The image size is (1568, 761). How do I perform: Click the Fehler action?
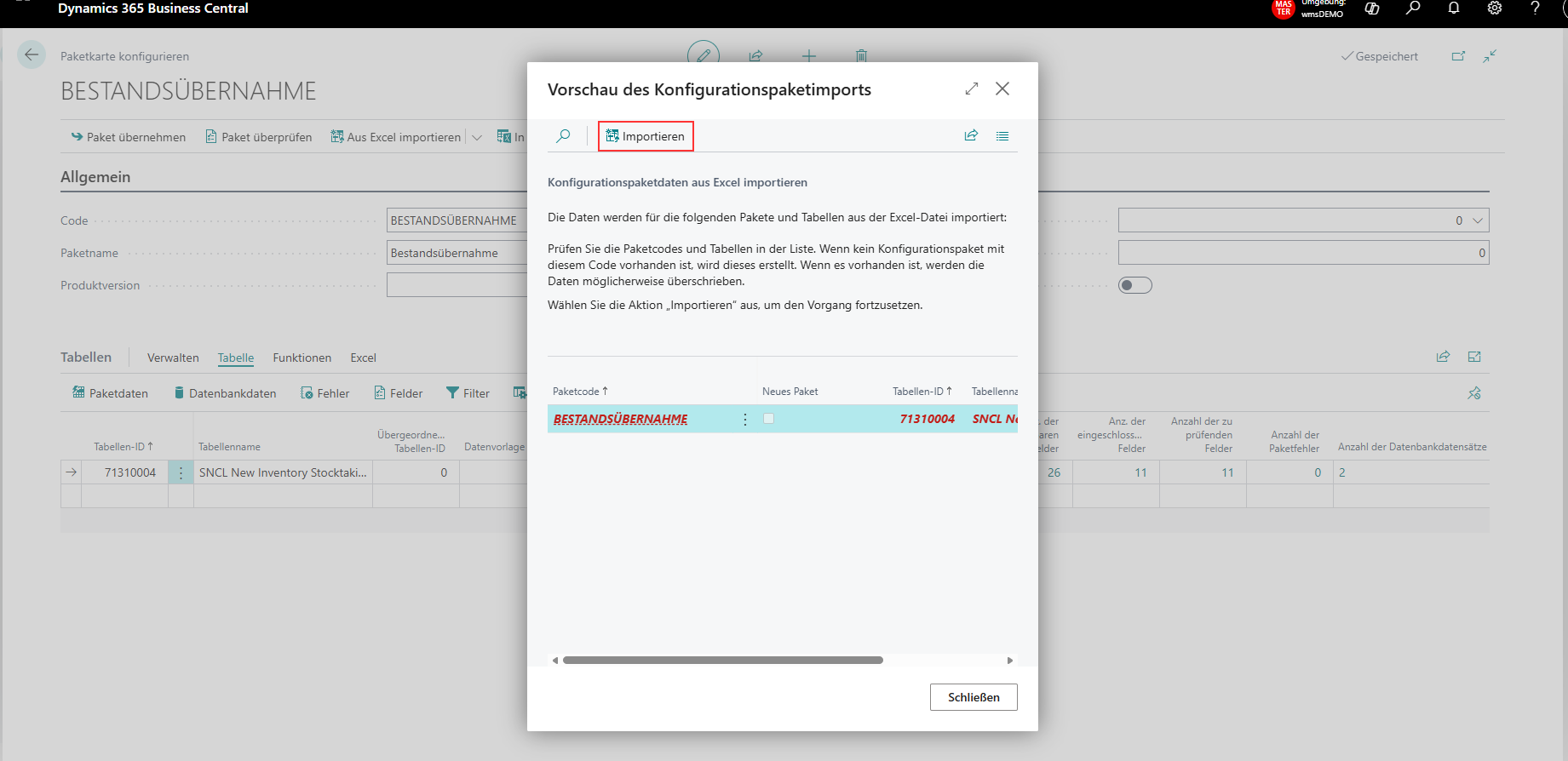(x=325, y=393)
